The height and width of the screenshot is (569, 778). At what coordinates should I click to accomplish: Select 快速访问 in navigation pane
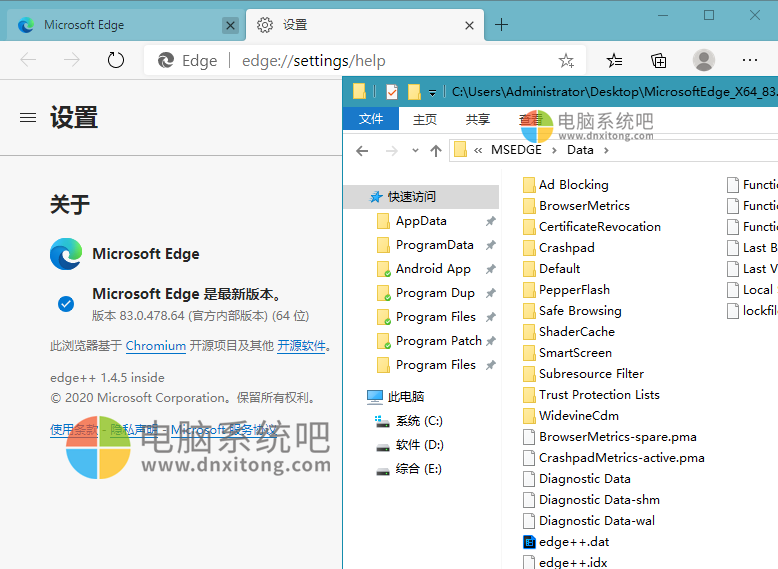[x=422, y=197]
